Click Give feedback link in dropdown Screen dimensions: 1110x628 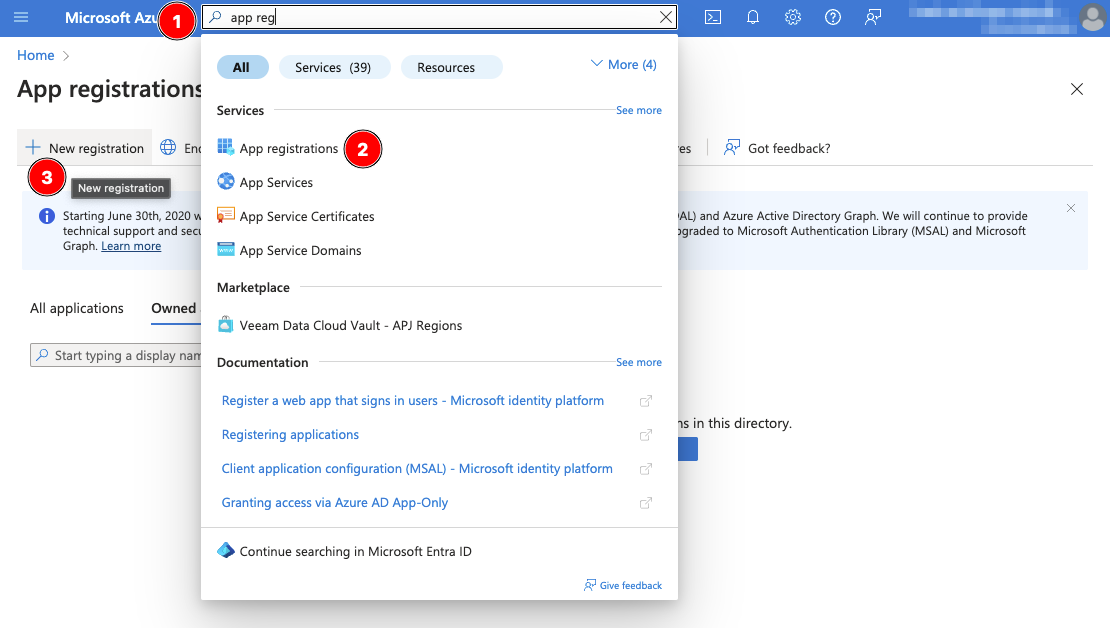click(x=631, y=586)
